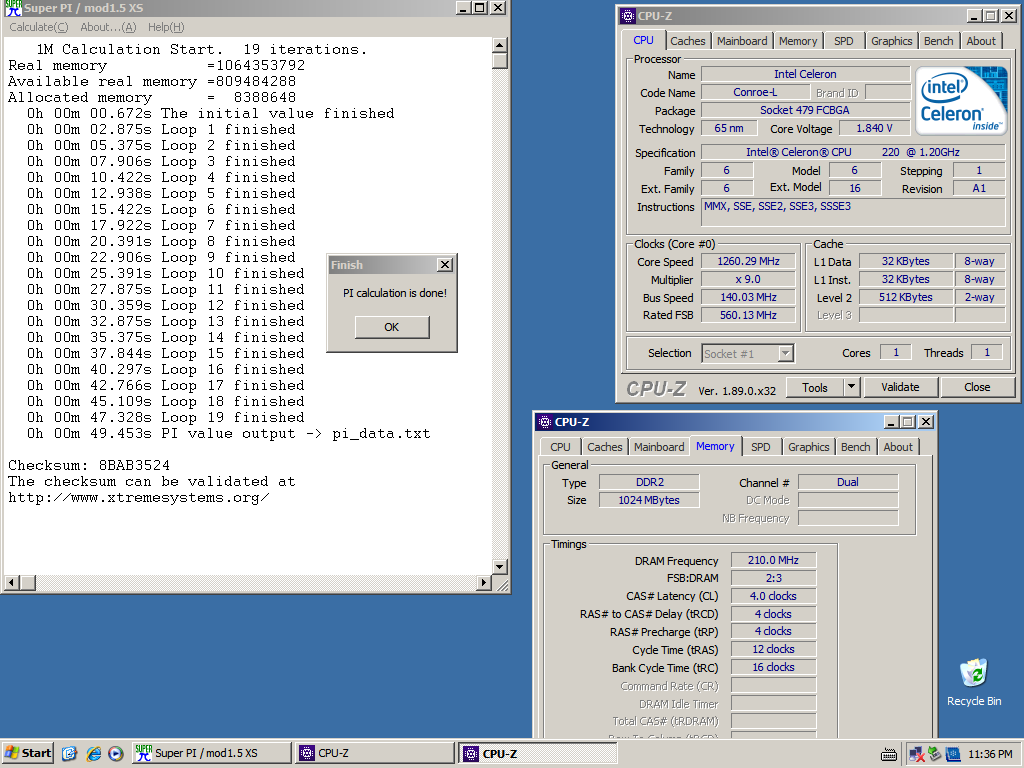
Task: Open the Start menu
Action: [x=28, y=753]
